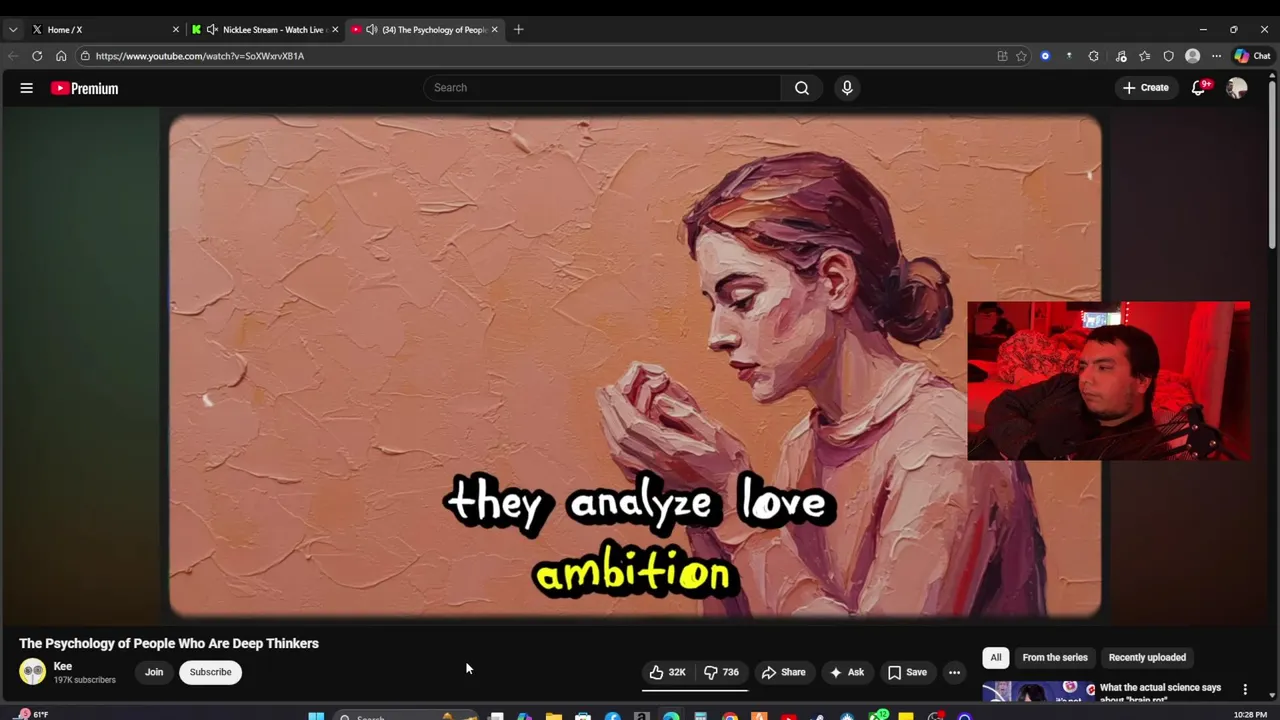This screenshot has height=720, width=1280.
Task: Expand the tab search dropdown arrow
Action: tap(13, 29)
